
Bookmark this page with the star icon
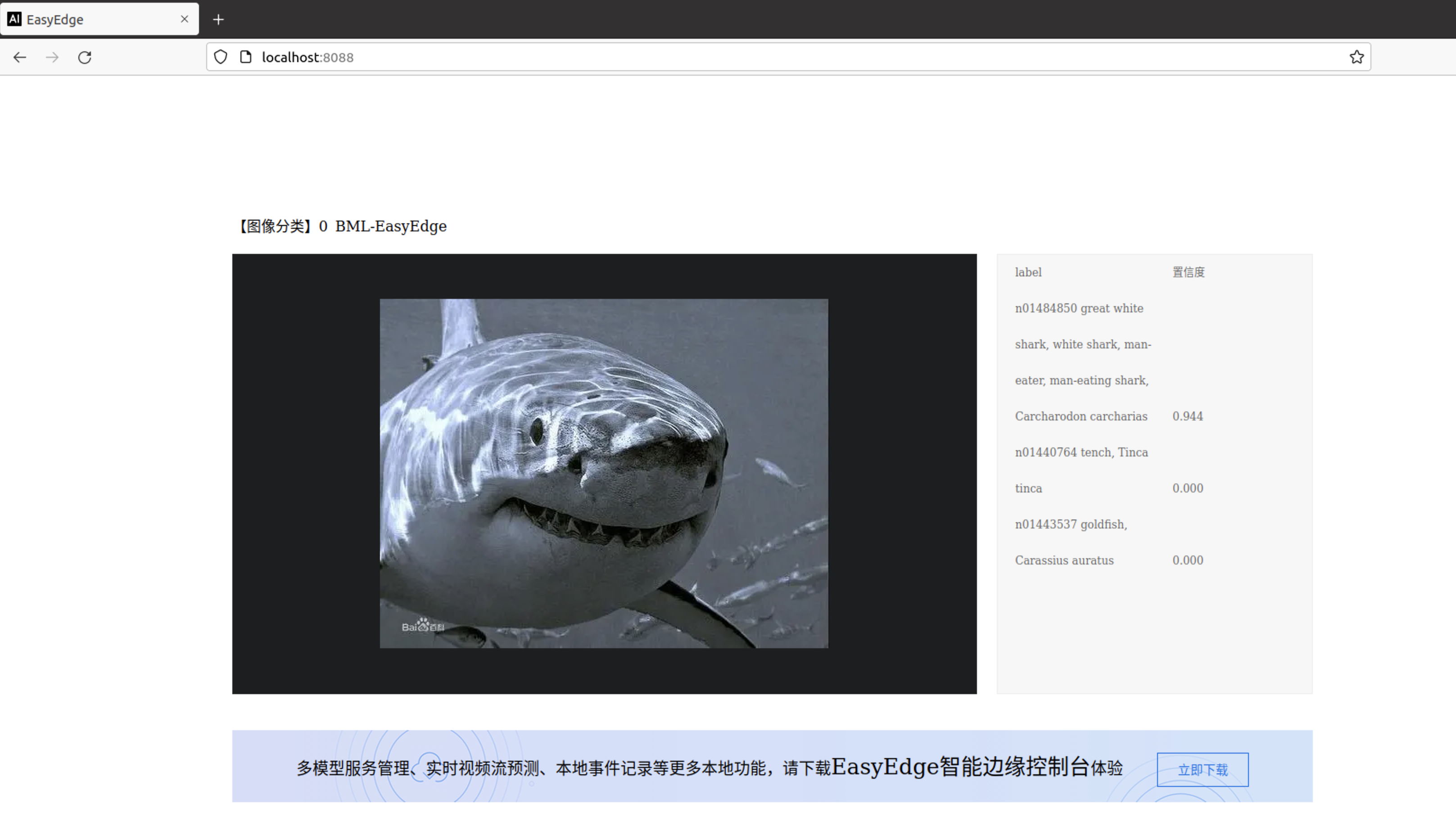(1356, 57)
